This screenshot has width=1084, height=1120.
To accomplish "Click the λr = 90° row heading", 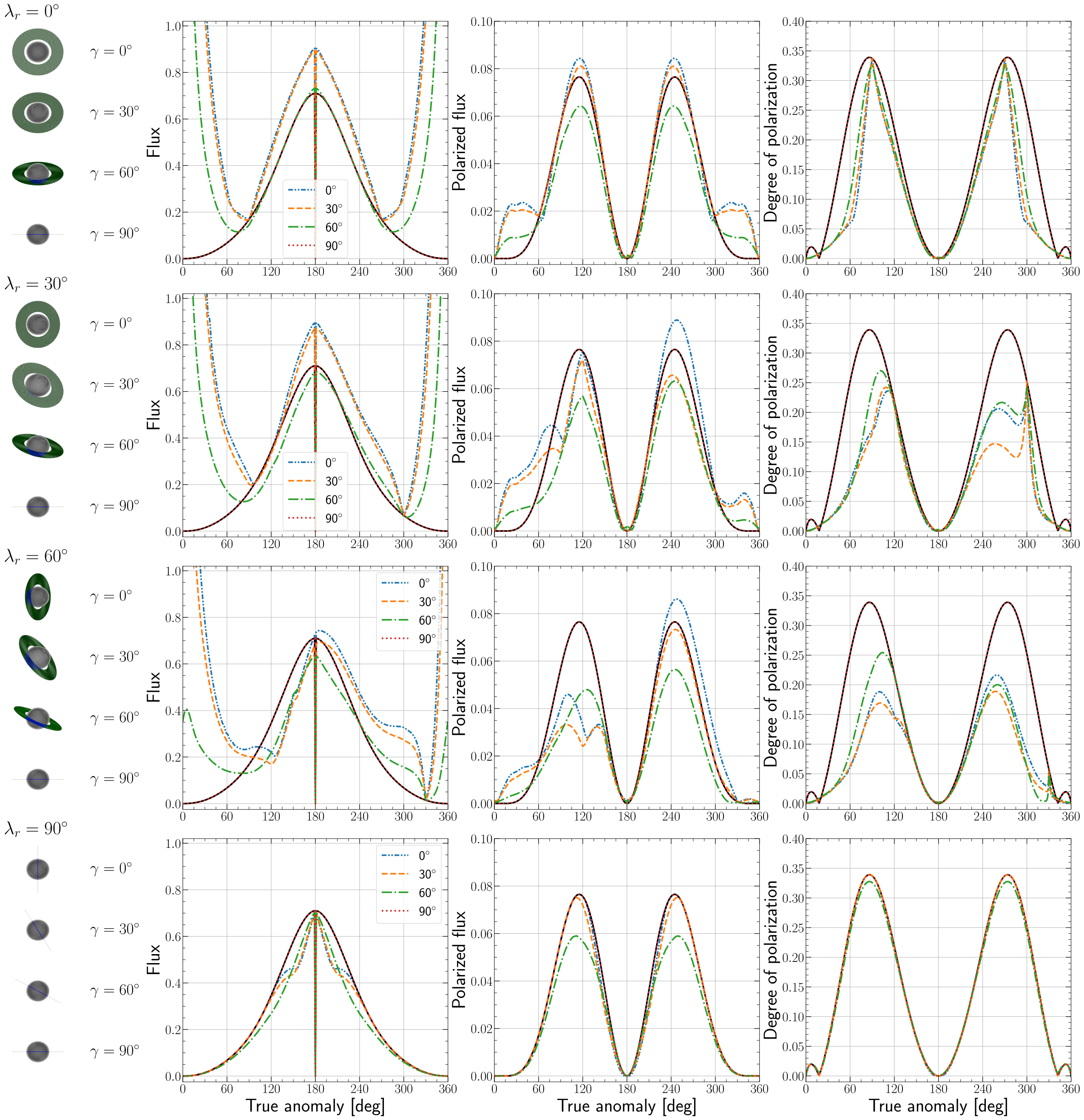I will [36, 829].
